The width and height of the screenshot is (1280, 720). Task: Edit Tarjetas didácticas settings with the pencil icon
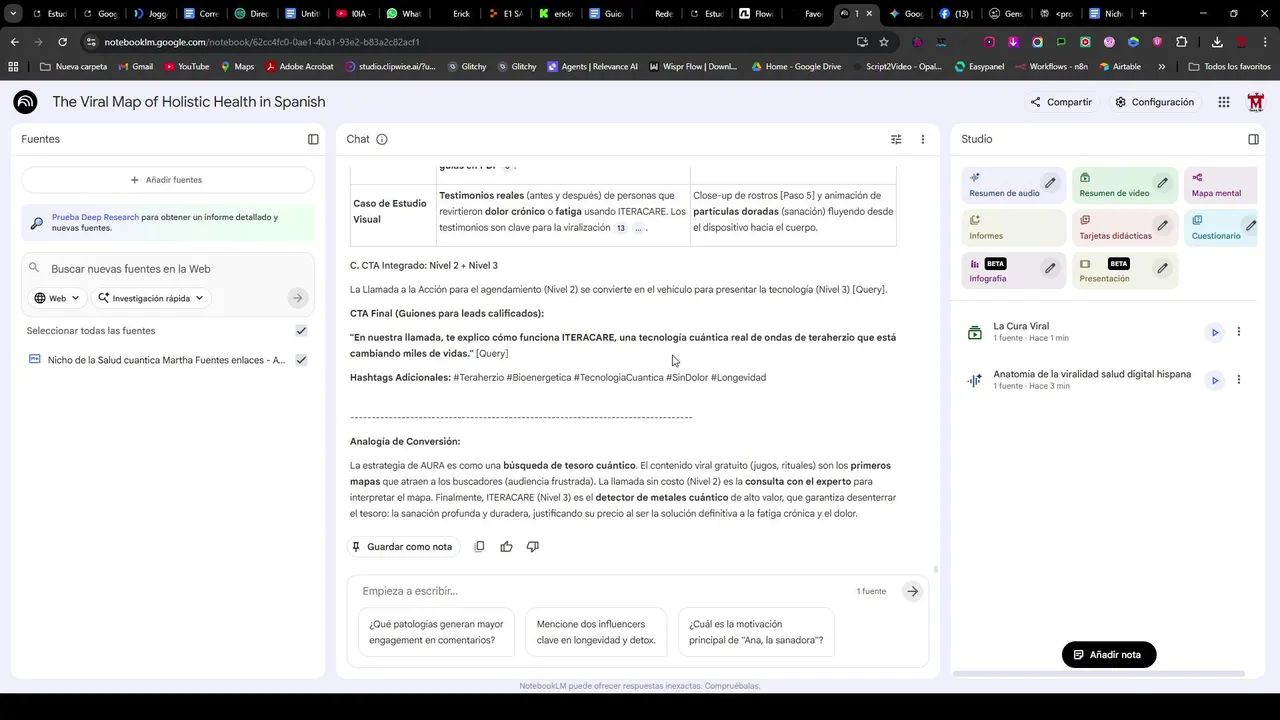(x=1162, y=226)
